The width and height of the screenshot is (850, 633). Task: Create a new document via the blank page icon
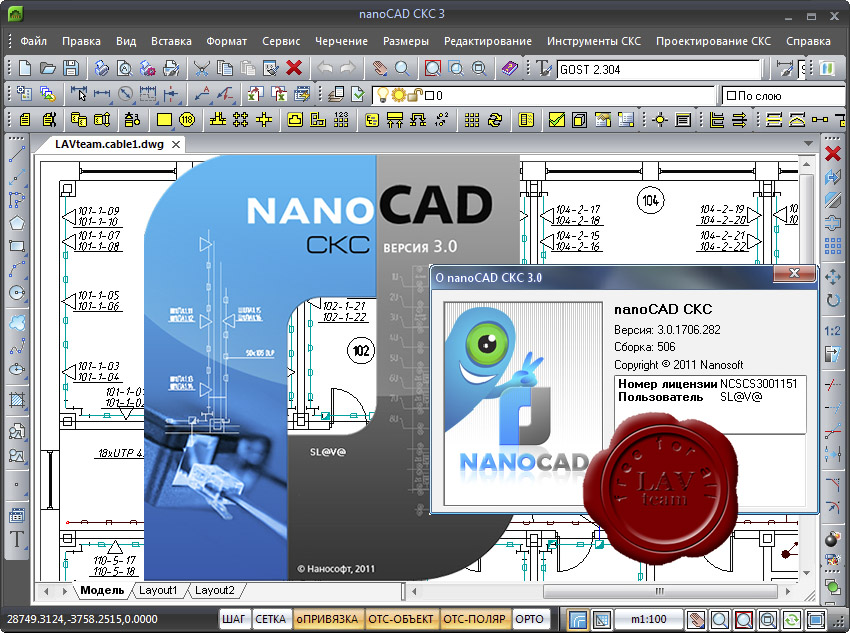pyautogui.click(x=25, y=68)
